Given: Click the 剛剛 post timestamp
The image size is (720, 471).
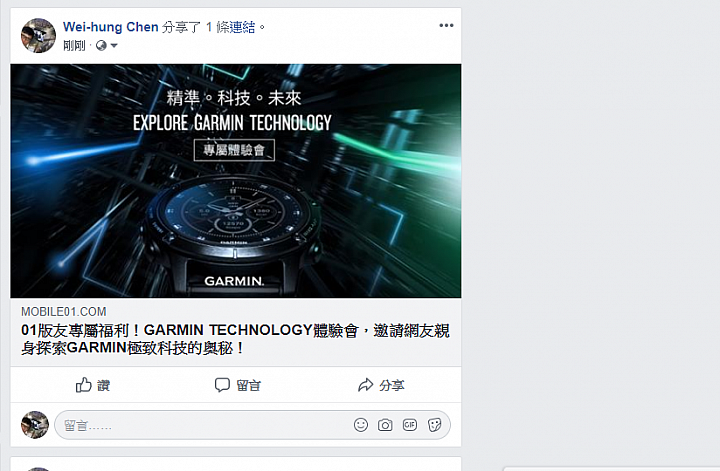Looking at the screenshot, I should click(x=74, y=45).
